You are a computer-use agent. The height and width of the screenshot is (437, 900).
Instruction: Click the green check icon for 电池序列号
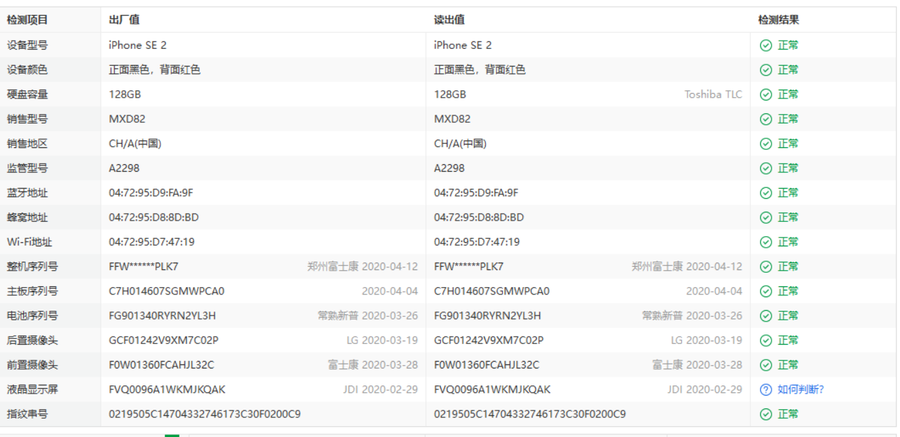coord(765,315)
